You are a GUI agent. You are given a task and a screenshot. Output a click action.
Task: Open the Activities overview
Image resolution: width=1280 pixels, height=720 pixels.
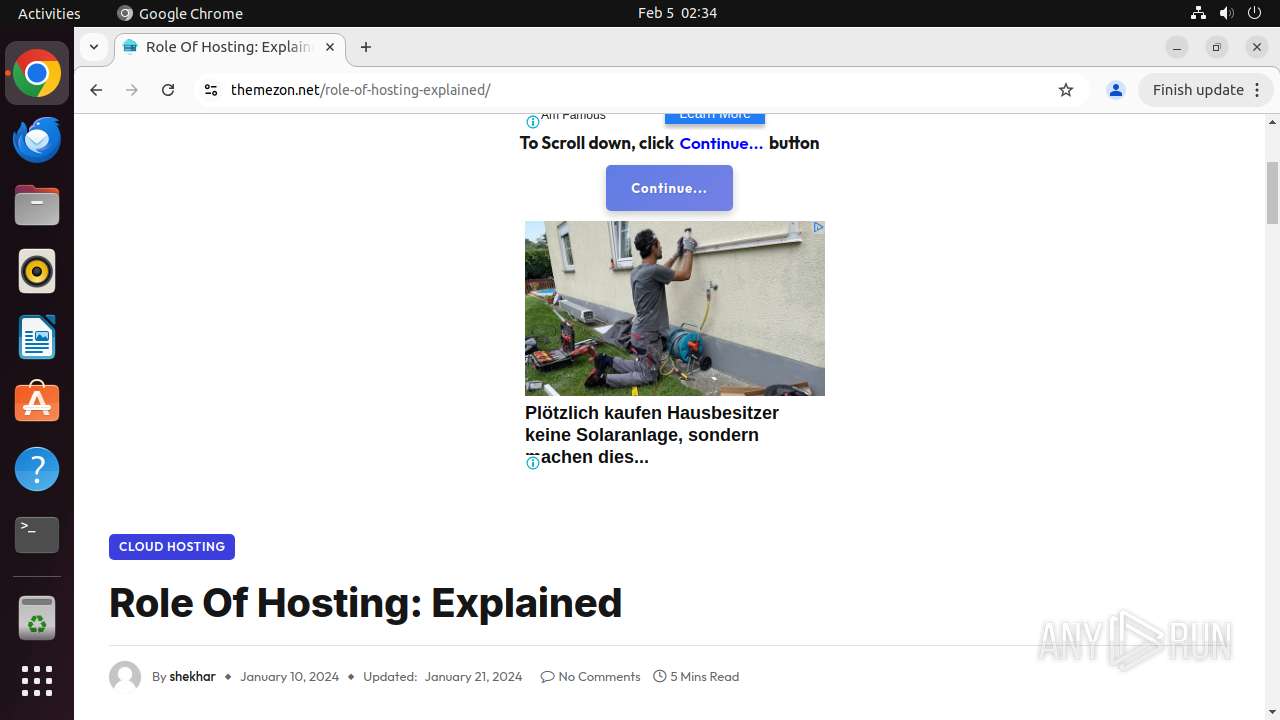point(49,13)
